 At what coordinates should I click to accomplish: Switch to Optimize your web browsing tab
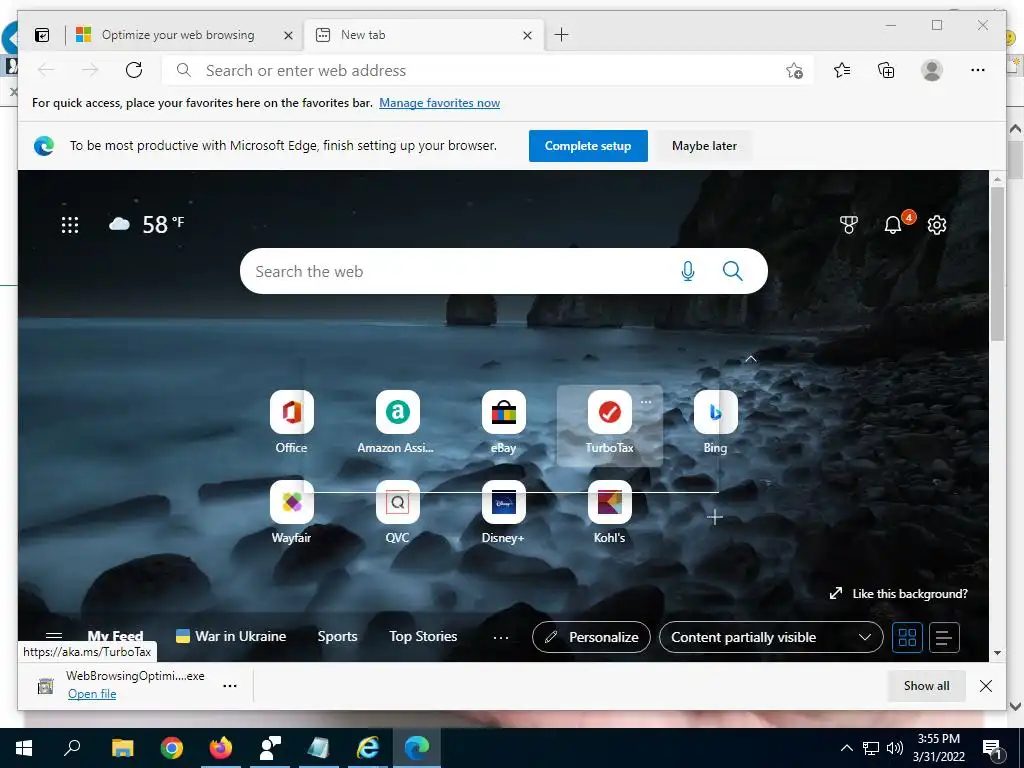point(178,35)
